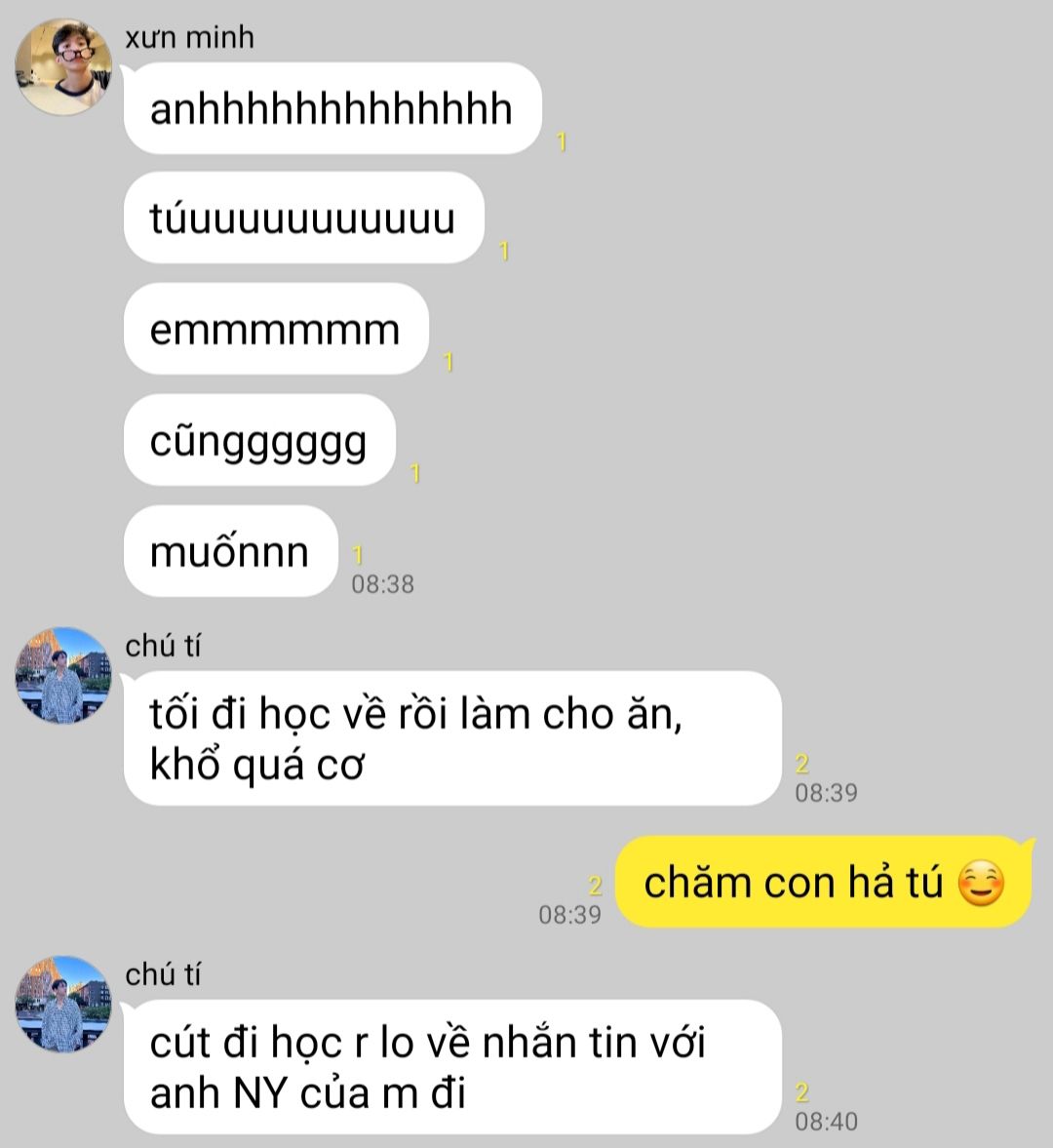Tap the 08:40 timestamp
The width and height of the screenshot is (1053, 1148).
(x=826, y=1121)
